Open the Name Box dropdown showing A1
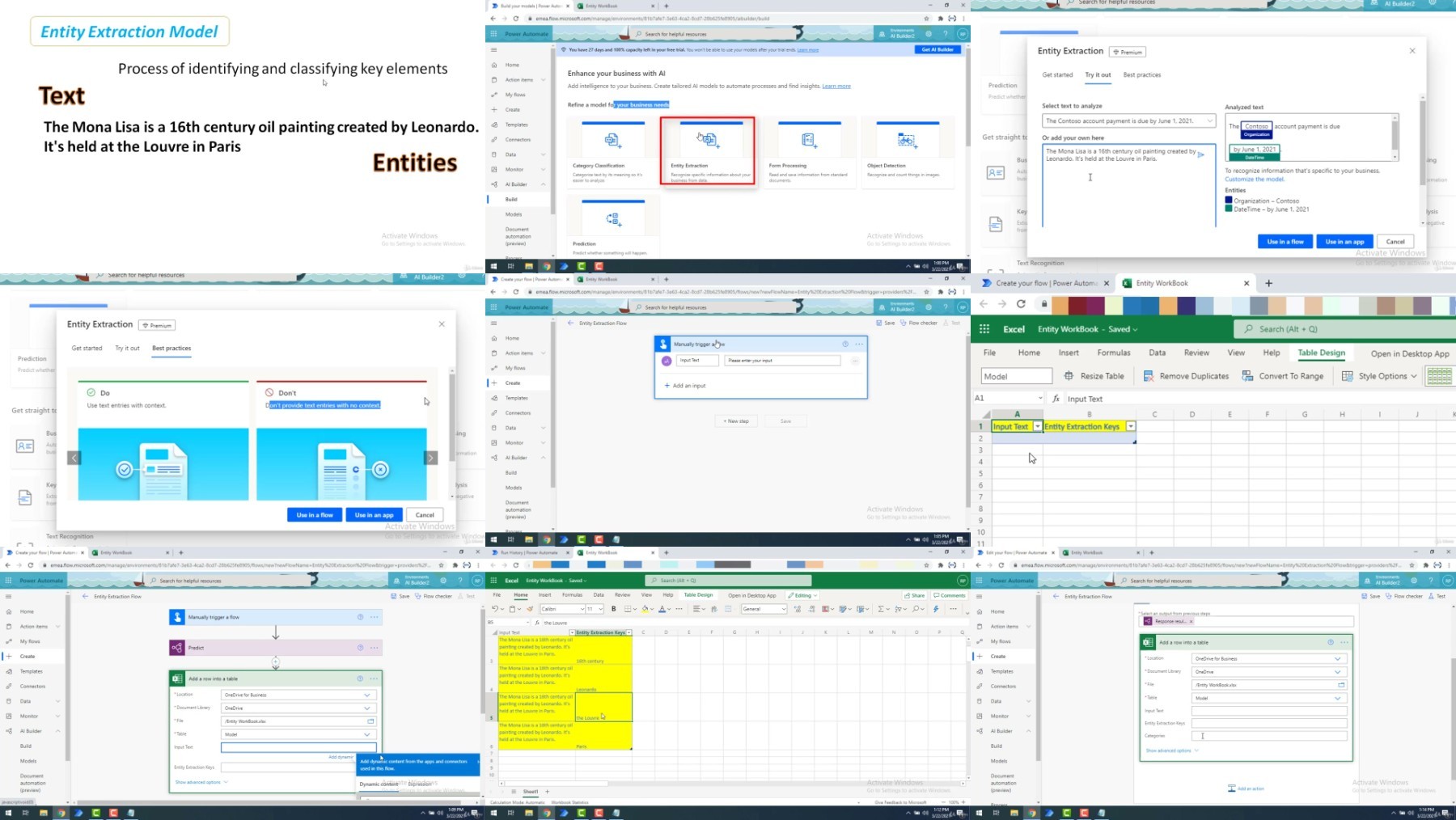 [x=1040, y=399]
